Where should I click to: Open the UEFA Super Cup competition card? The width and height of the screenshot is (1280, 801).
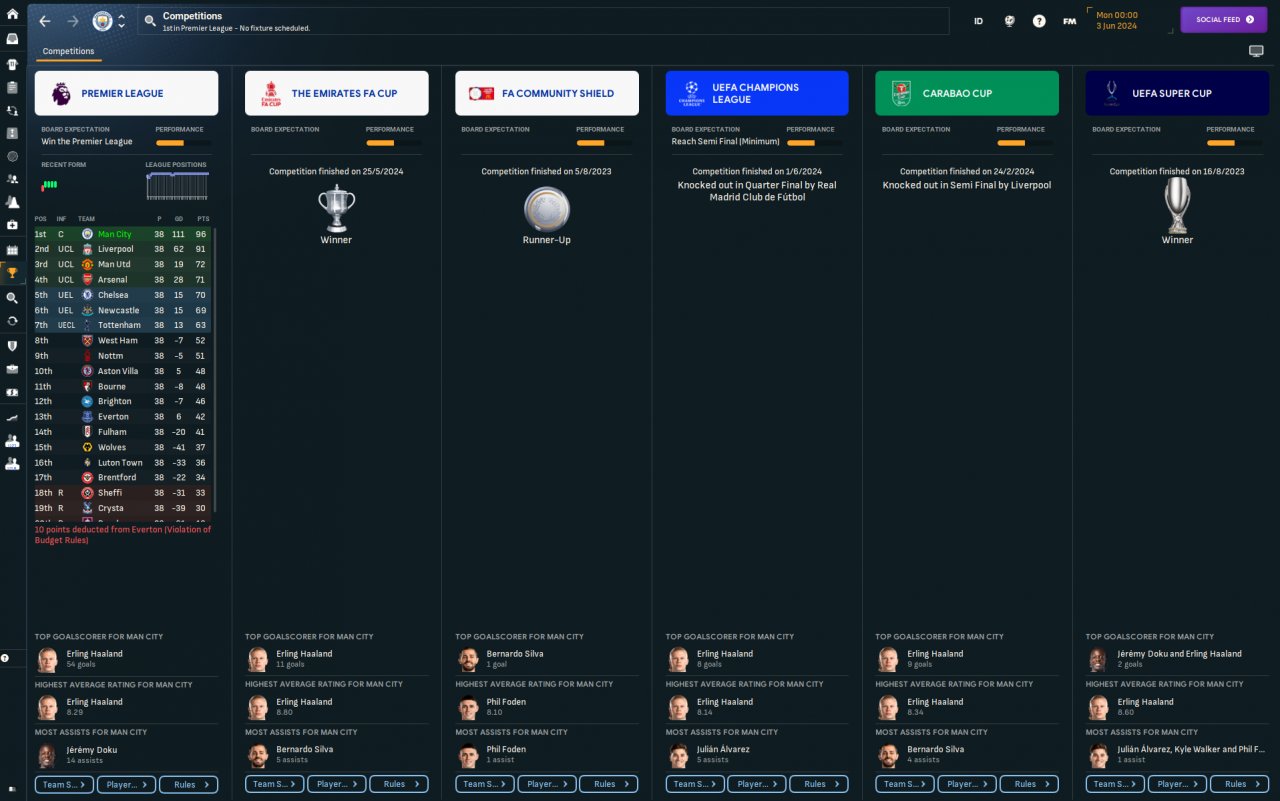[x=1177, y=93]
